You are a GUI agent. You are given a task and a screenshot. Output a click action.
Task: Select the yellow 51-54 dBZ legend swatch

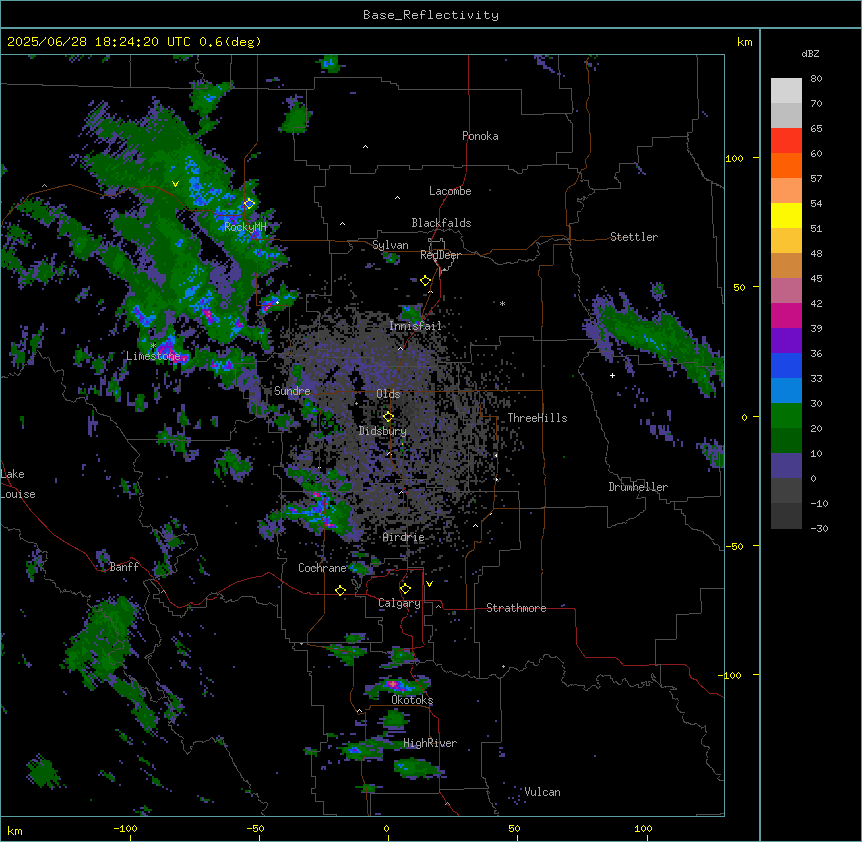pos(786,215)
